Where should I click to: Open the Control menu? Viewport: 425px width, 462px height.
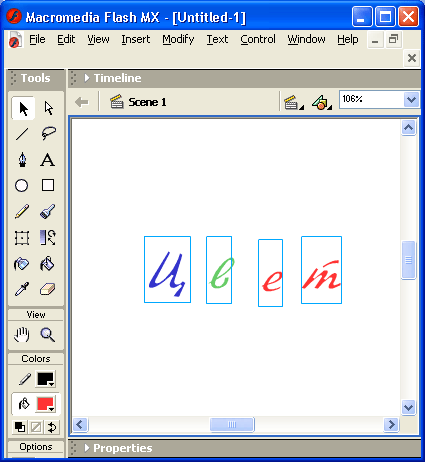pos(258,39)
